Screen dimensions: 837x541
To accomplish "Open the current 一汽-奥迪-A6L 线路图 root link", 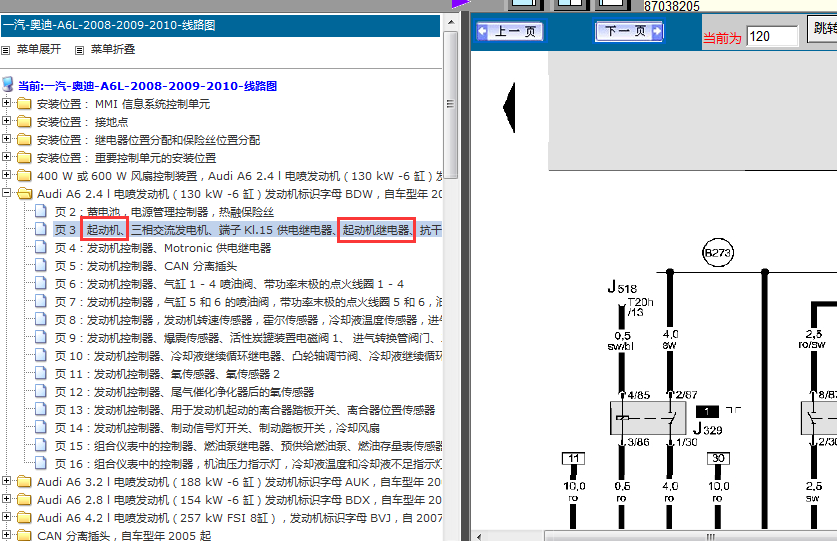I will click(x=147, y=86).
